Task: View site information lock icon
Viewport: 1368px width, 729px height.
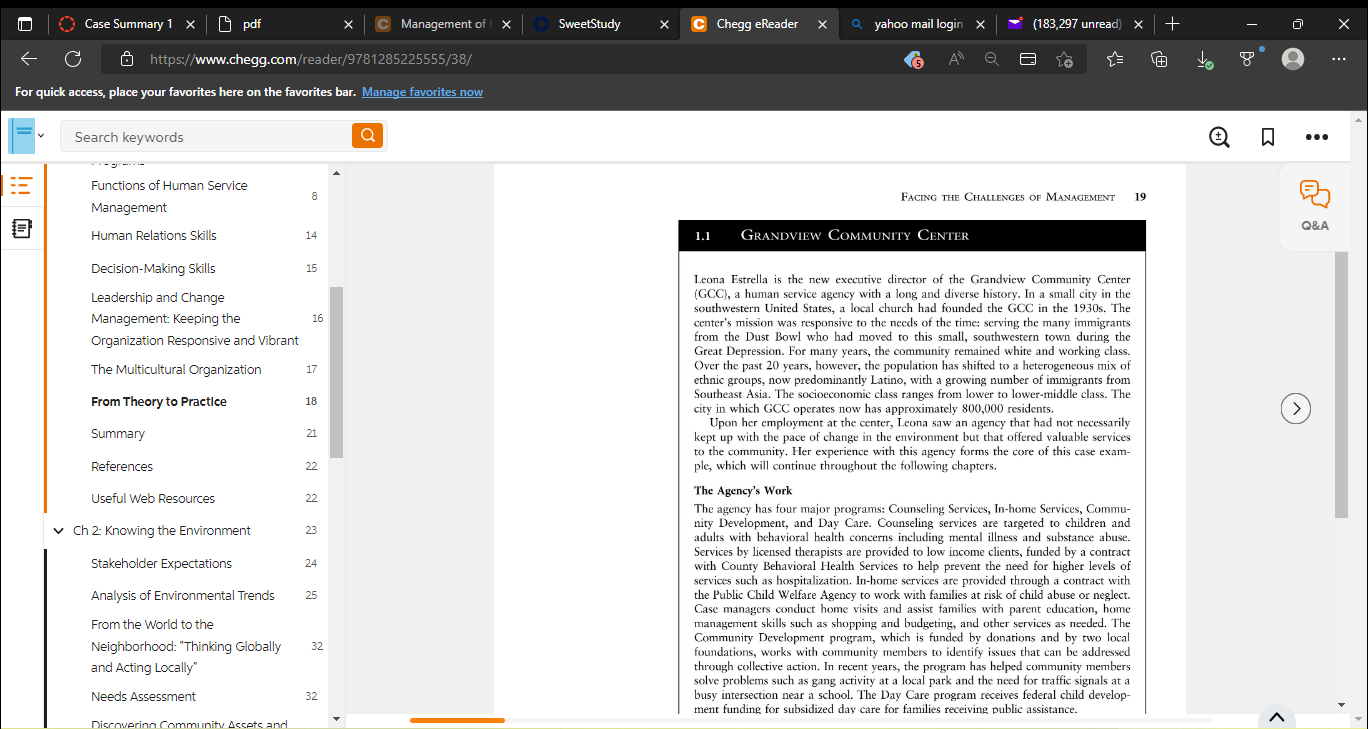Action: [x=126, y=59]
